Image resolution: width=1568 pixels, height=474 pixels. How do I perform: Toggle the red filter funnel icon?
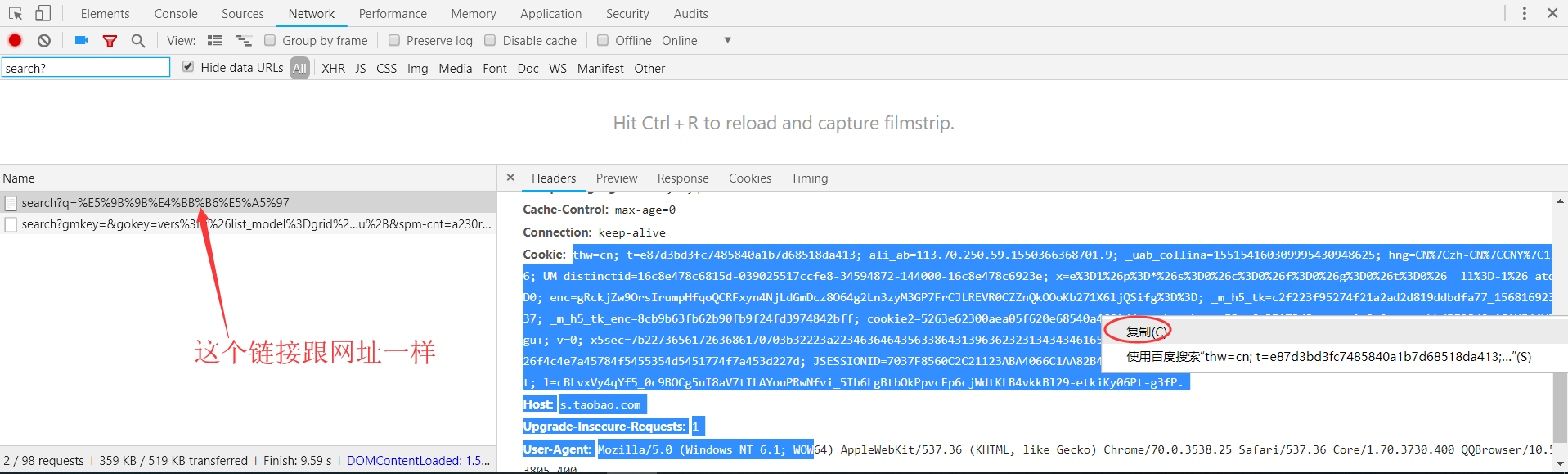[110, 40]
